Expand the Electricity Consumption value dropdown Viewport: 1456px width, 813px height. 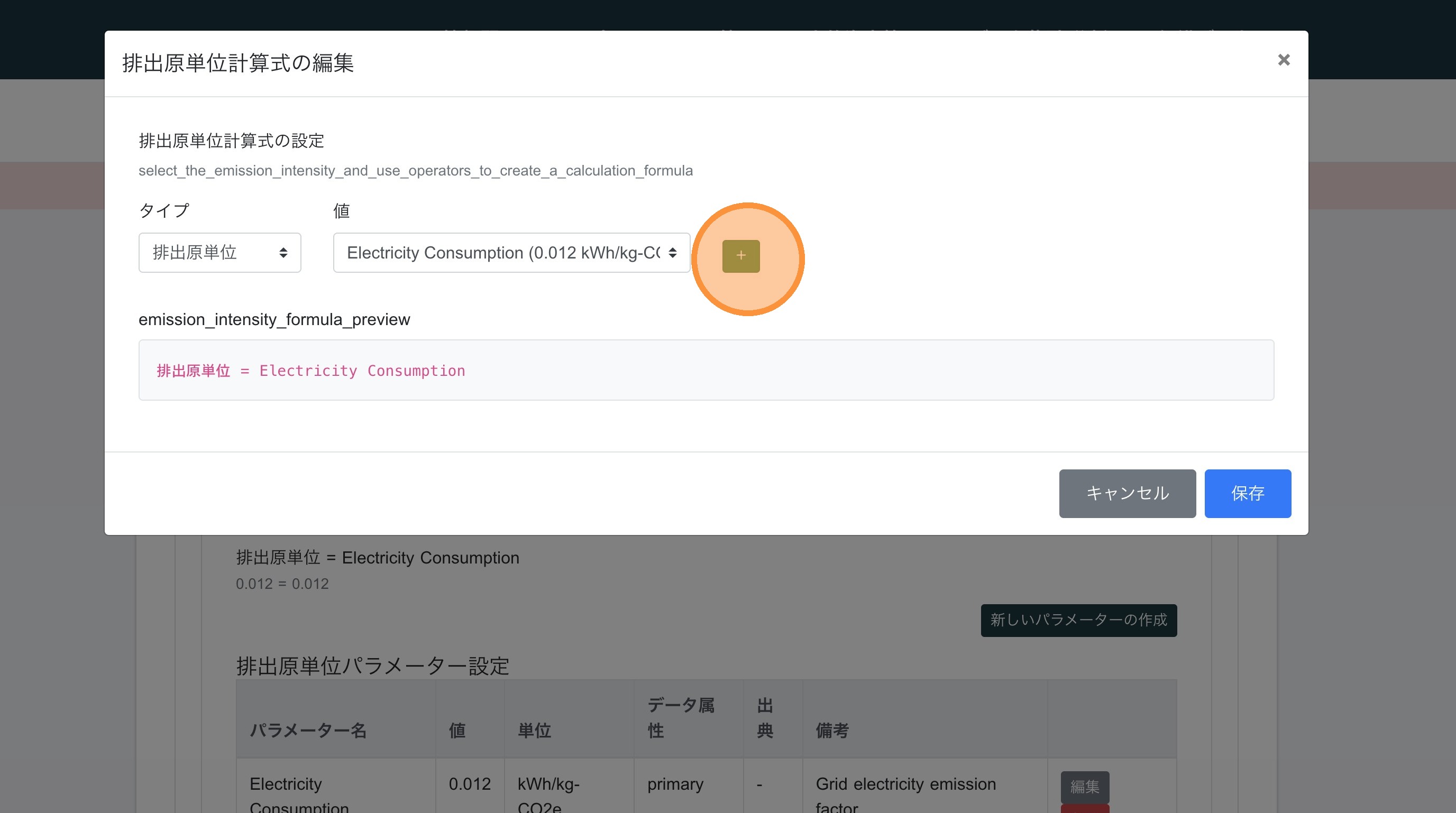point(511,253)
